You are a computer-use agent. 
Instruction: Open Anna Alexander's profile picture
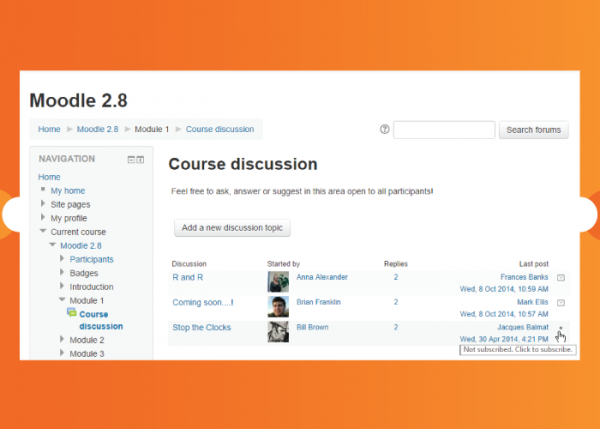[278, 281]
